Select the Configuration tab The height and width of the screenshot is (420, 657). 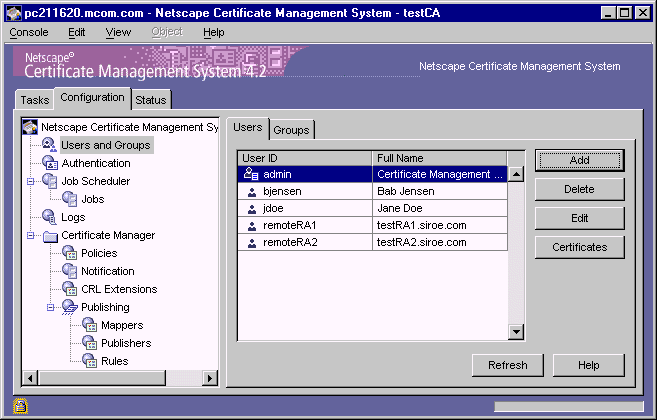[x=92, y=98]
